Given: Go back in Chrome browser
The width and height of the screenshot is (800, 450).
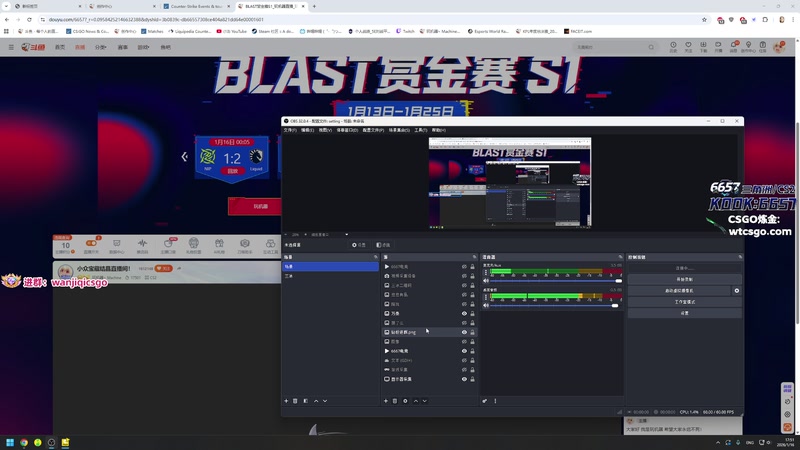Looking at the screenshot, I should (x=7, y=19).
